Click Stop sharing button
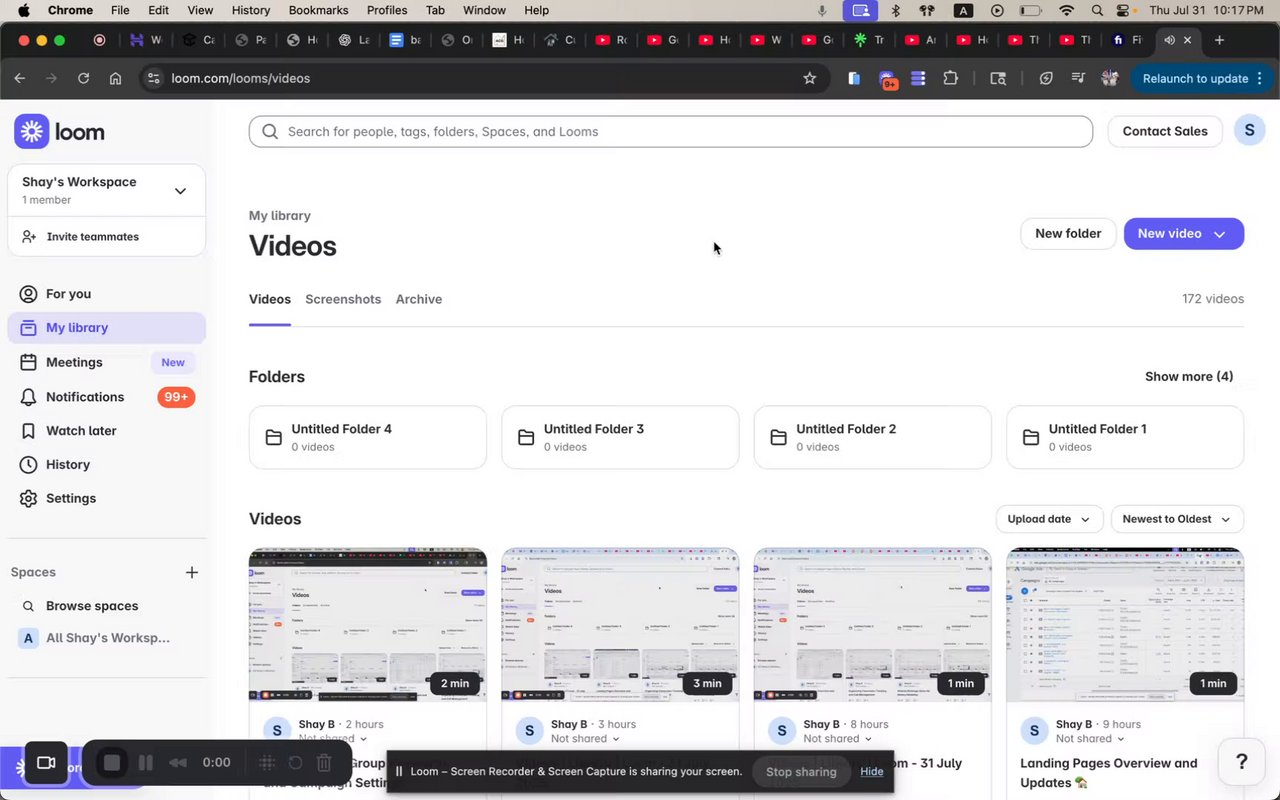 pos(801,772)
